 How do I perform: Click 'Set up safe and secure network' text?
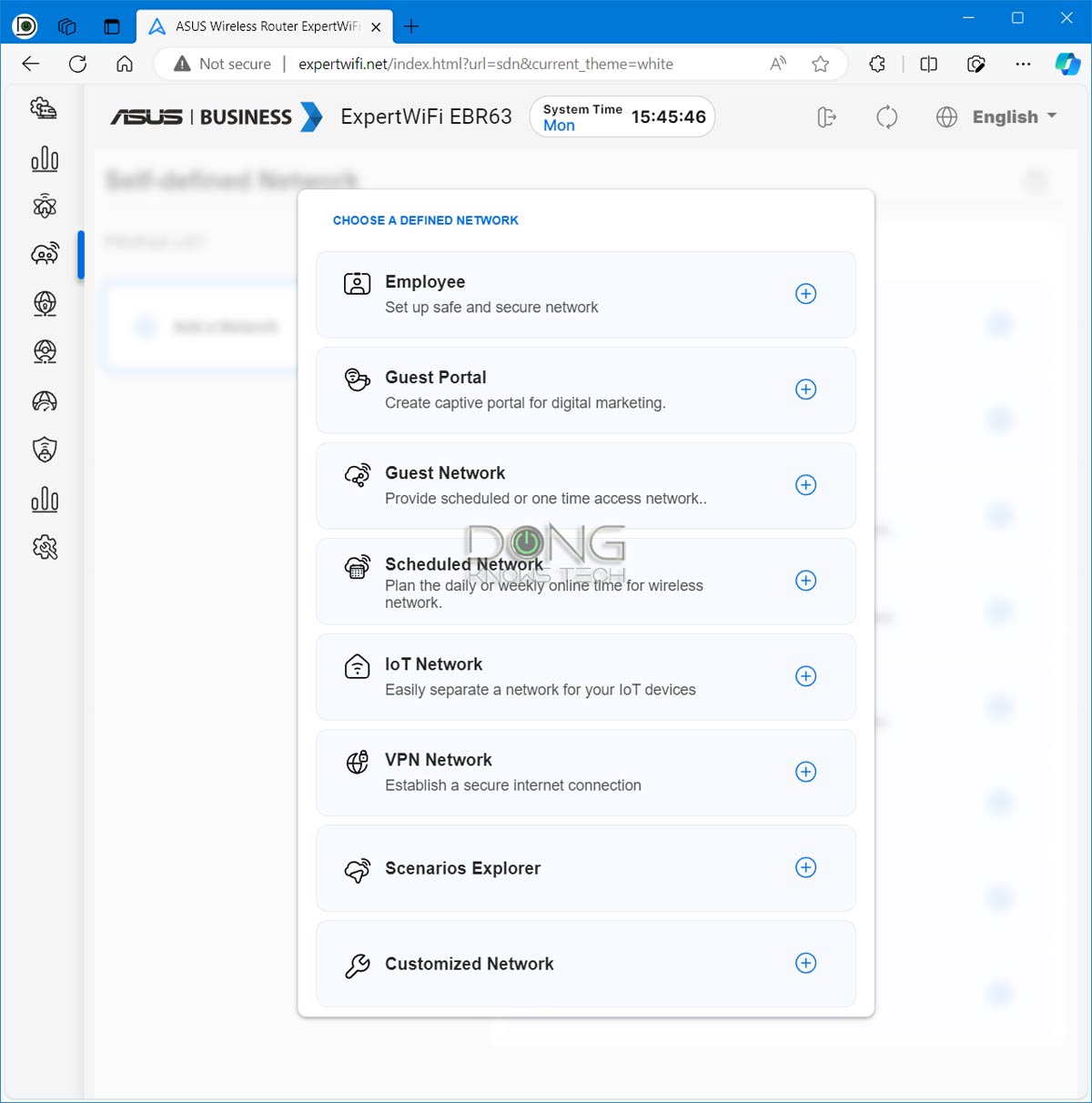click(491, 308)
